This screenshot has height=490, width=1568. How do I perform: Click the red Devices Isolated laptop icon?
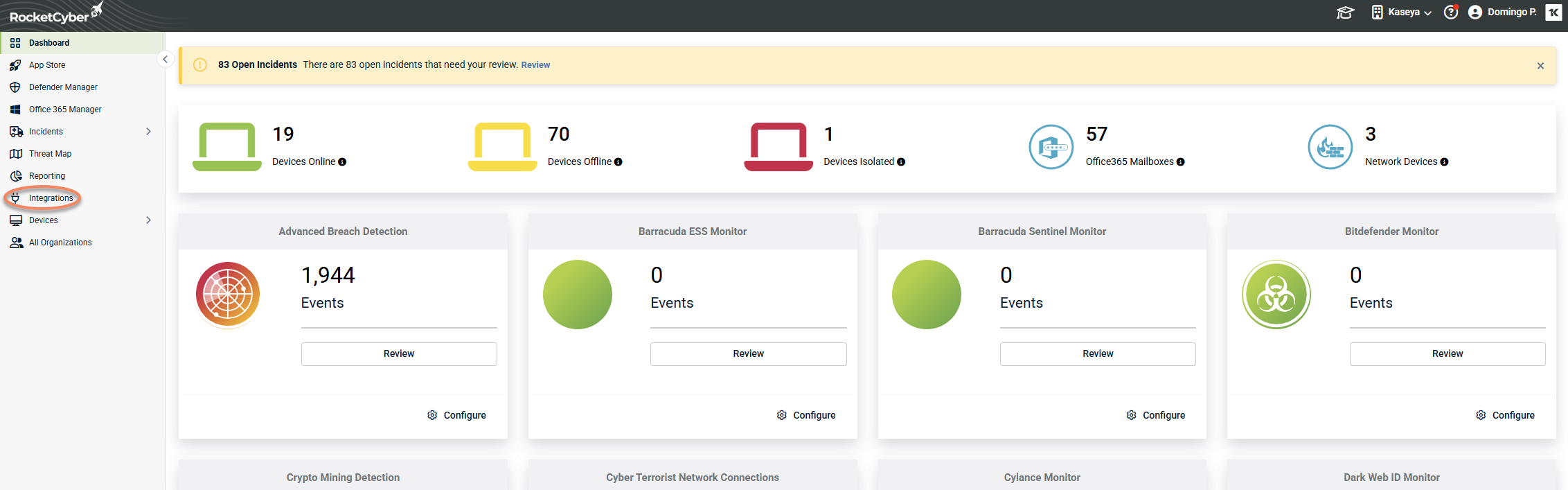coord(778,147)
